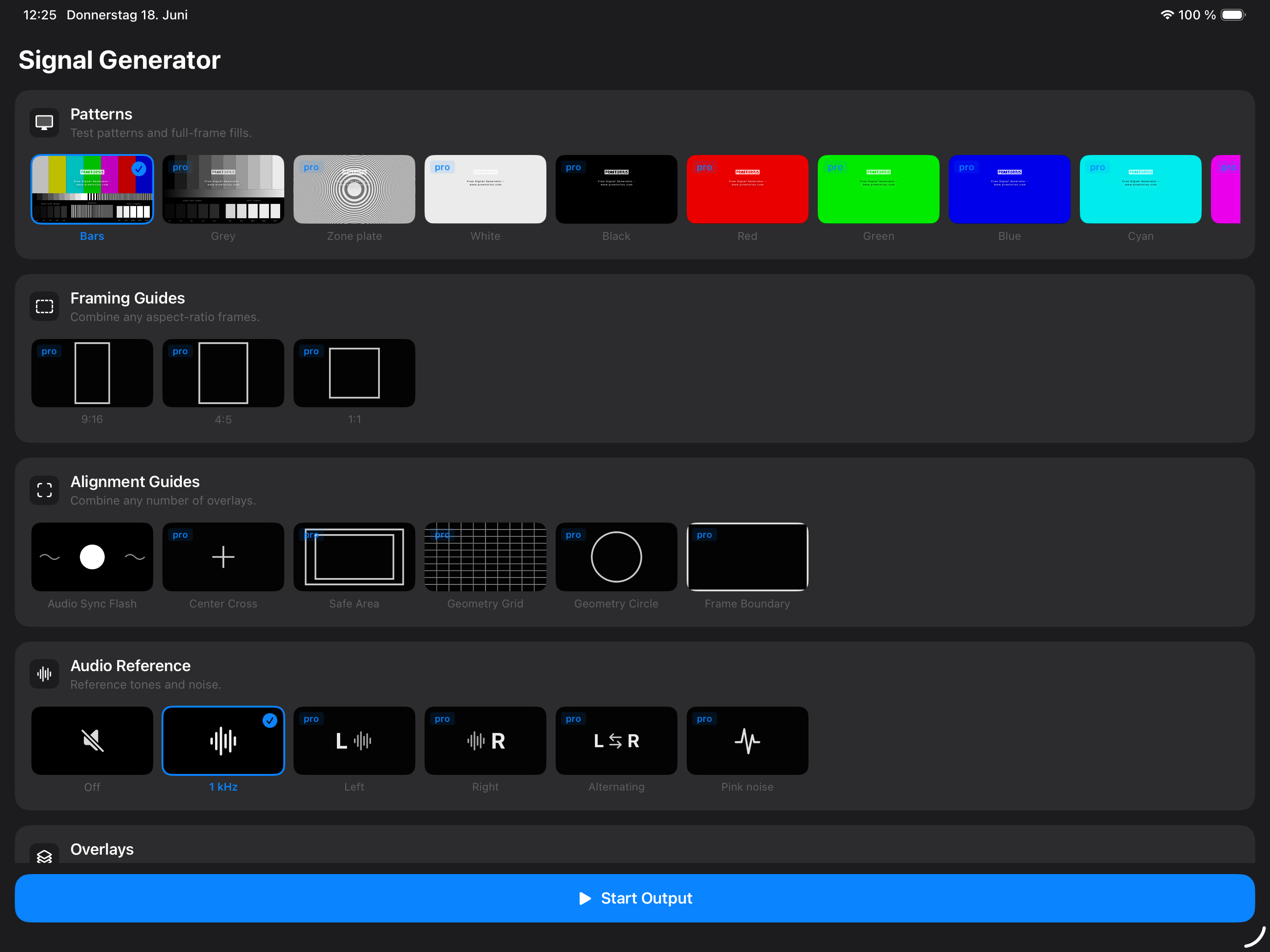Screen dimensions: 1270x952
Task: Click the Audio Reference waveform icon
Action: click(x=44, y=674)
